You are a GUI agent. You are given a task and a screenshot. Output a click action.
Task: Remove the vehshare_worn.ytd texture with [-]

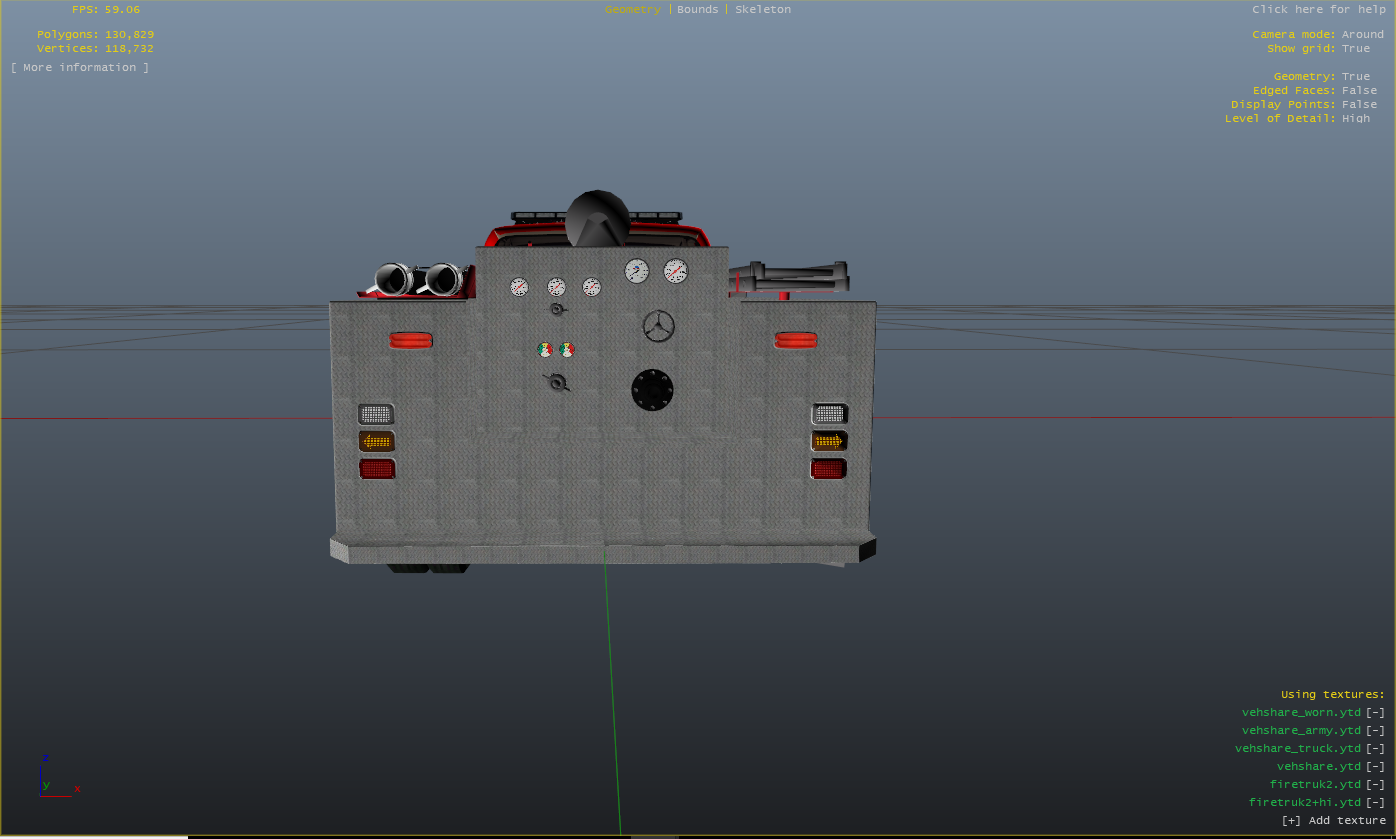1376,713
